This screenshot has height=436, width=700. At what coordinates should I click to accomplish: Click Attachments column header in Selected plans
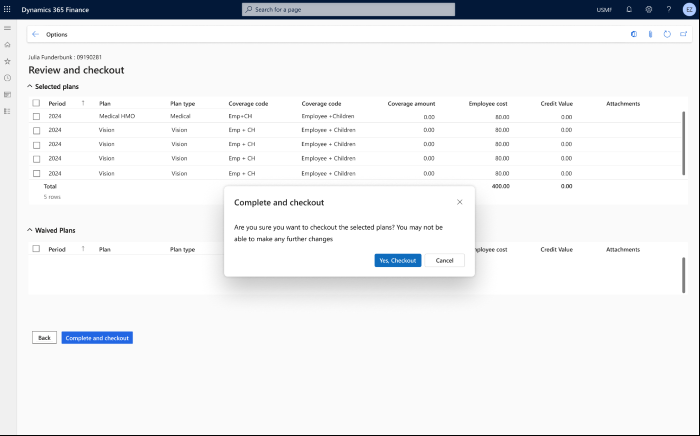point(623,104)
